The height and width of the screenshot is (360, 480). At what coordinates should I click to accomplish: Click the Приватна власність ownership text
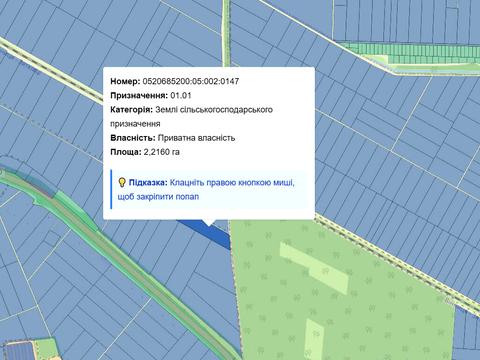pyautogui.click(x=196, y=138)
